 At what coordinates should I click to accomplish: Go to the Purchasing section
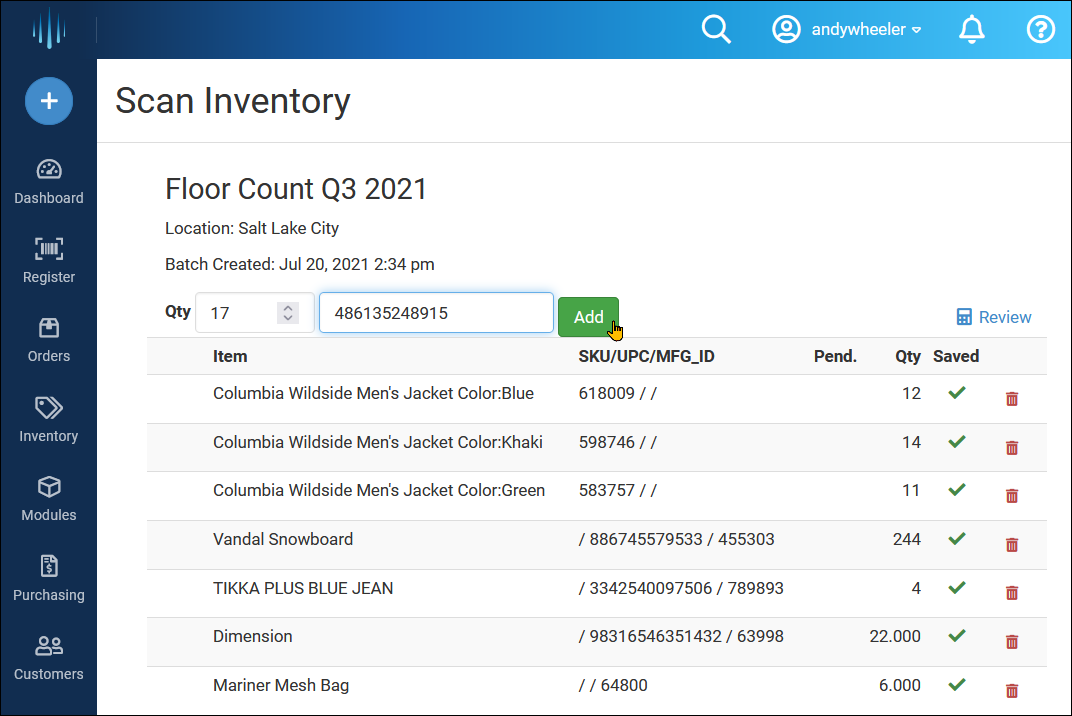pyautogui.click(x=48, y=577)
